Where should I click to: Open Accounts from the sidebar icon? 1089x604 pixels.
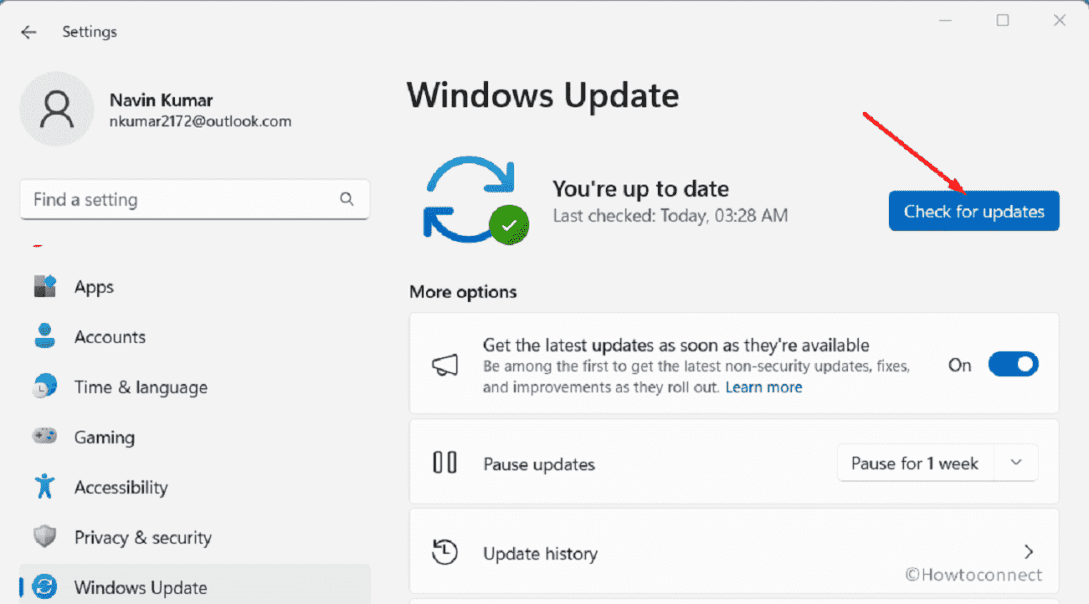45,336
